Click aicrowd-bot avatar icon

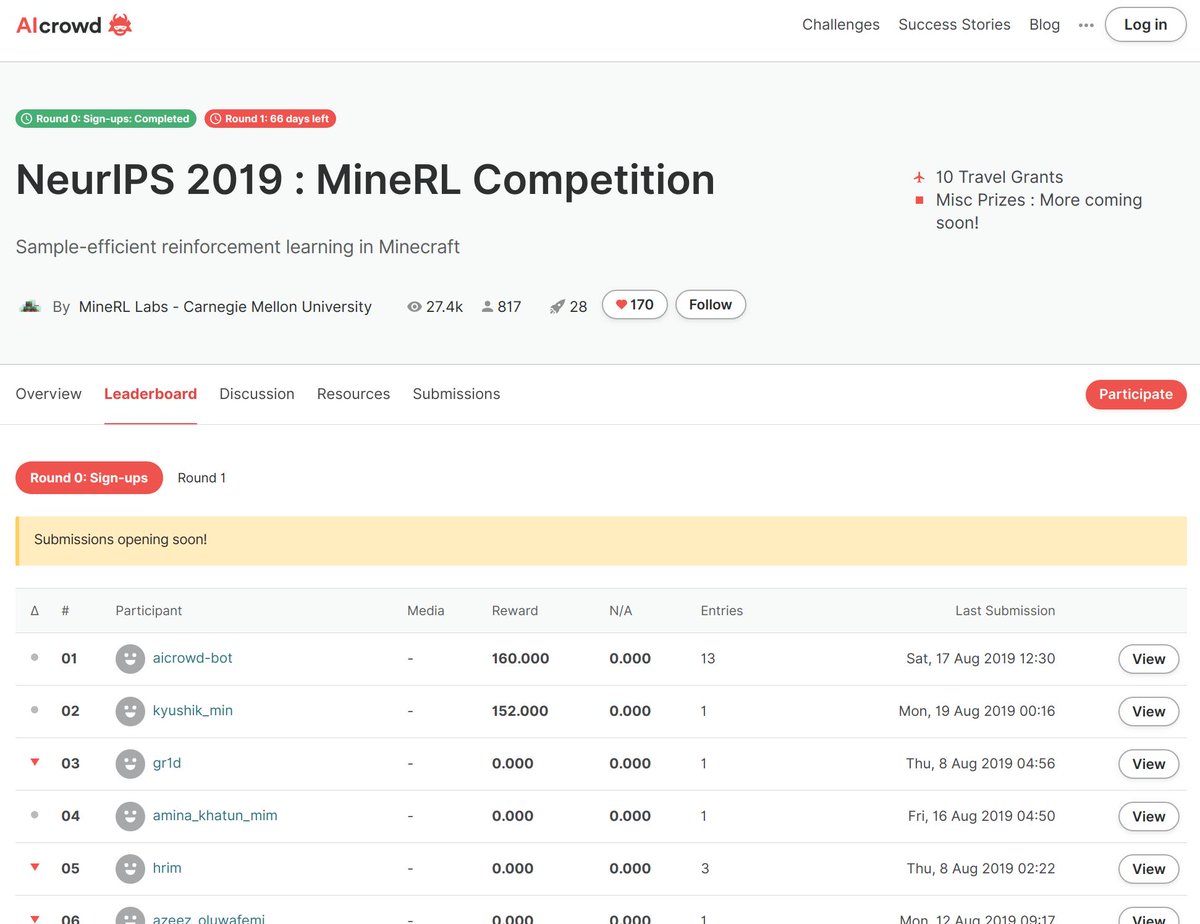(x=130, y=659)
